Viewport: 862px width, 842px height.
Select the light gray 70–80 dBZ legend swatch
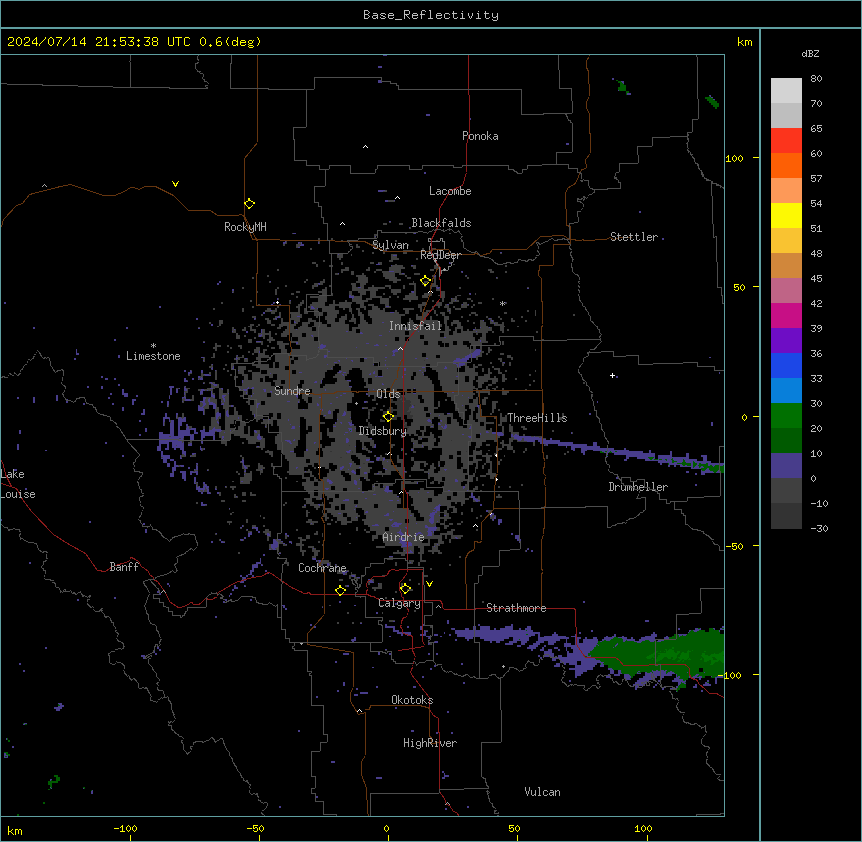(x=786, y=90)
